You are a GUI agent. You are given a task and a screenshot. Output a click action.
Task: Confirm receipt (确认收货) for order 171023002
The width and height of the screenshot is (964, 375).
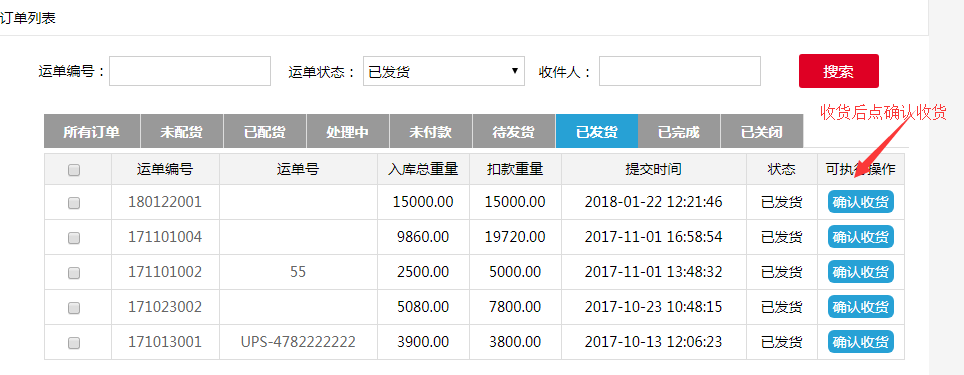861,307
